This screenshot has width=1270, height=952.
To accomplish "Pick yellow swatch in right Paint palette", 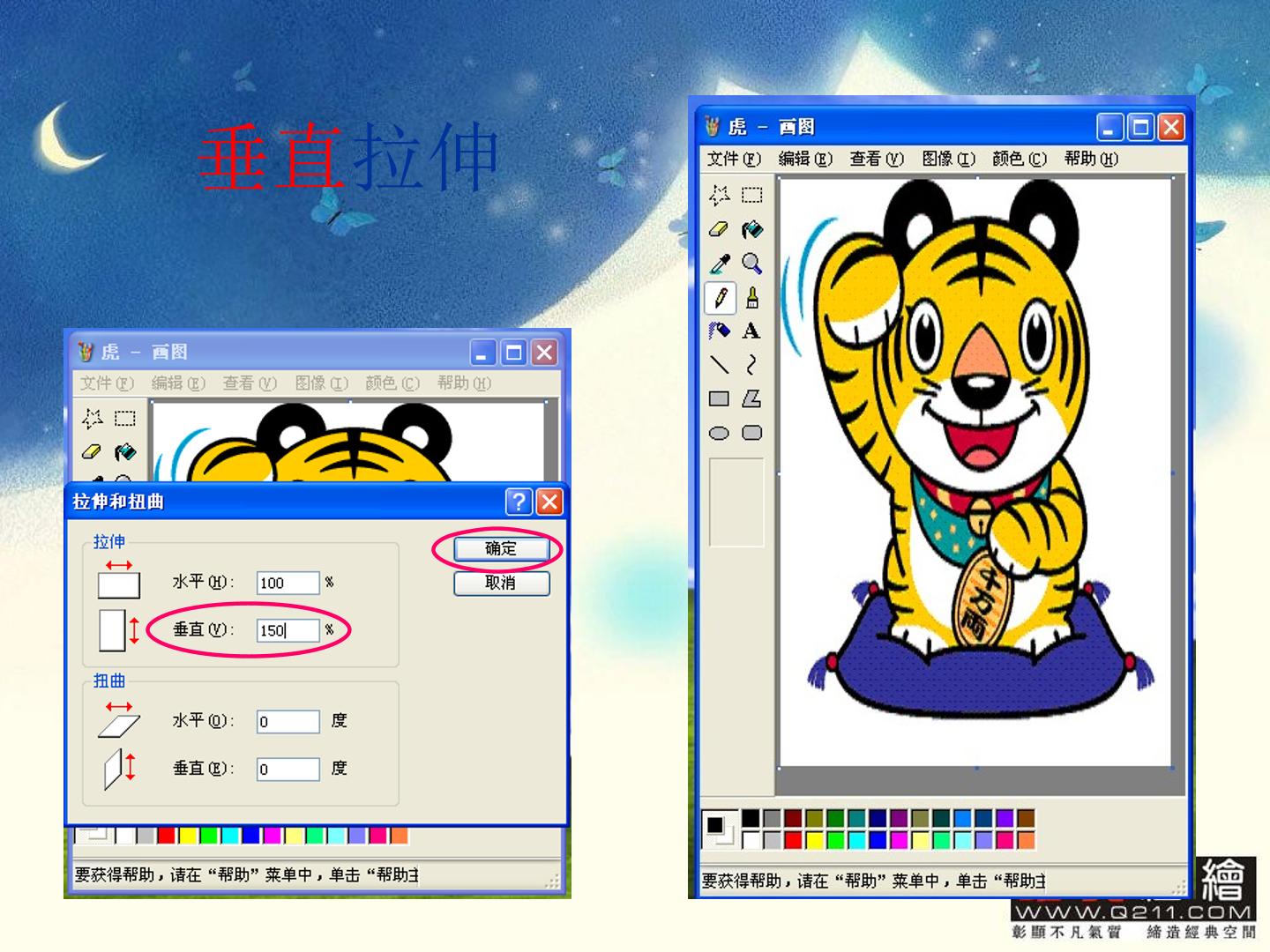I will 814,840.
